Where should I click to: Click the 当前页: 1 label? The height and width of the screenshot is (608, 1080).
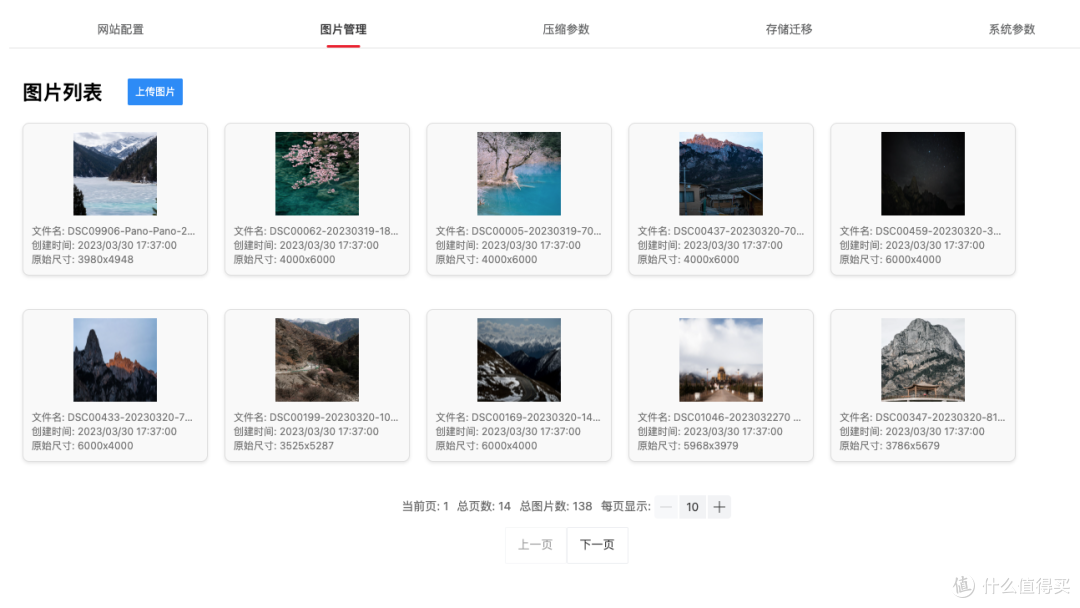coord(425,507)
